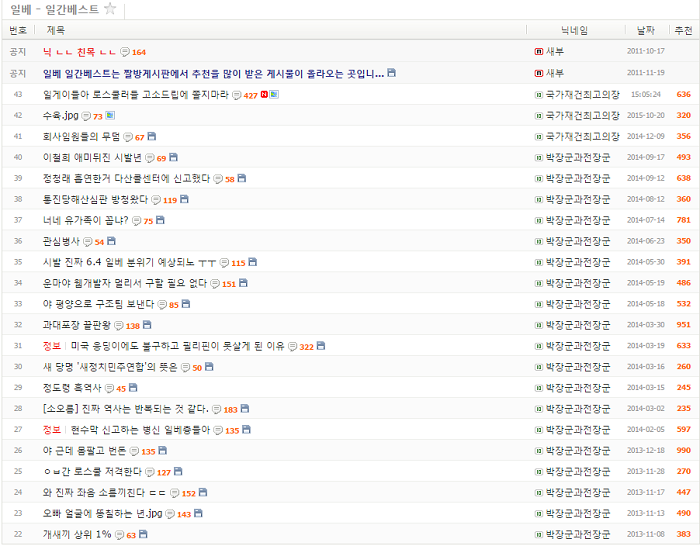Click the 일베 - 일간베스트 board title
Viewport: 700px width, 546px height.
point(54,9)
